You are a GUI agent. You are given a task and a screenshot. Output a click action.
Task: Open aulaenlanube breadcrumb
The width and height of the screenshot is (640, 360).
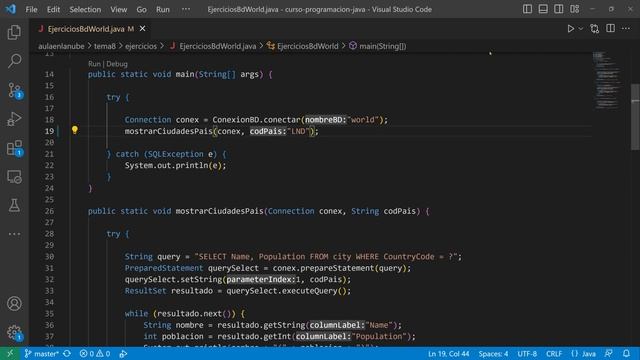(61, 46)
